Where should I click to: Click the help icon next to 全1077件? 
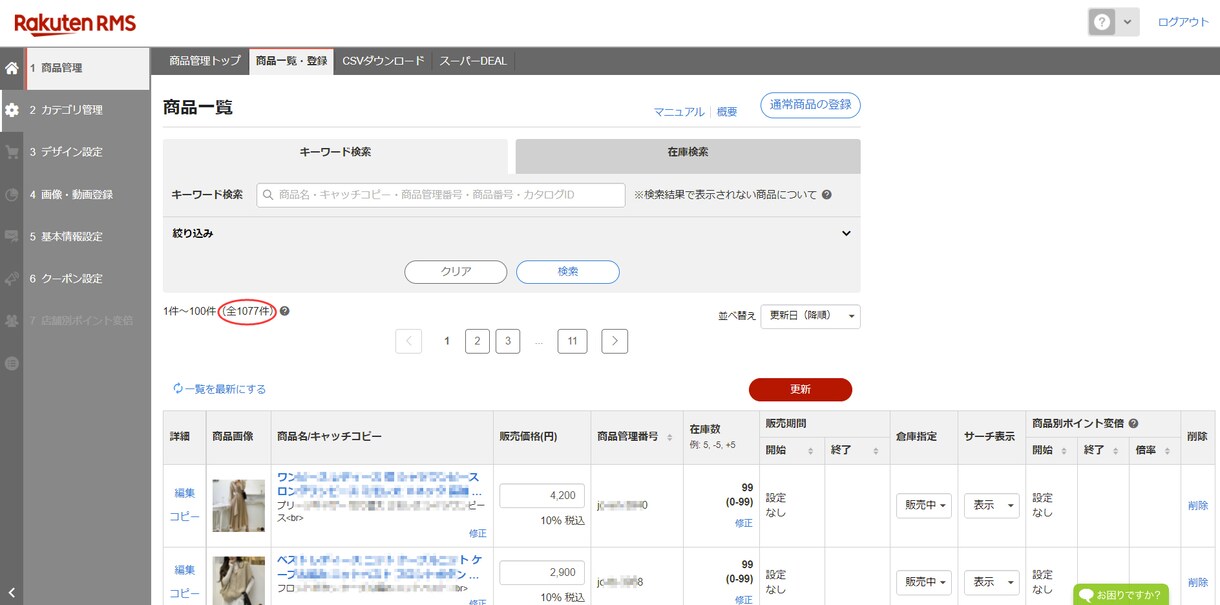pyautogui.click(x=285, y=311)
